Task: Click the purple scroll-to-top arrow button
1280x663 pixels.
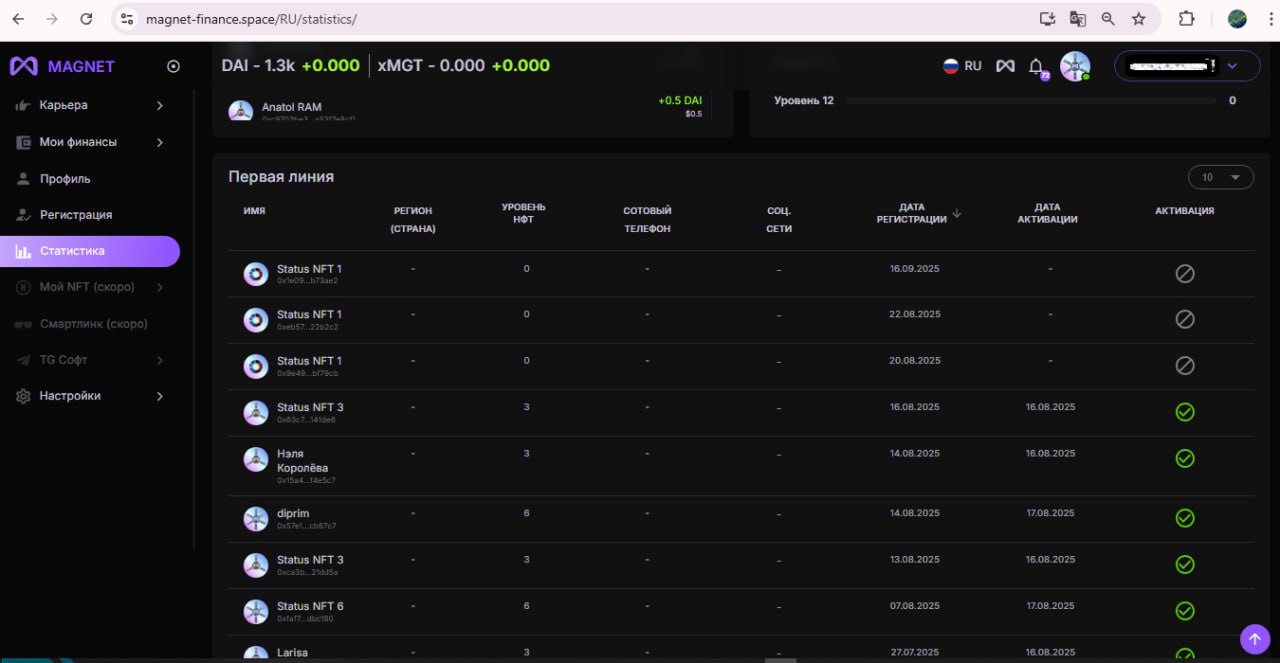Action: pos(1254,638)
